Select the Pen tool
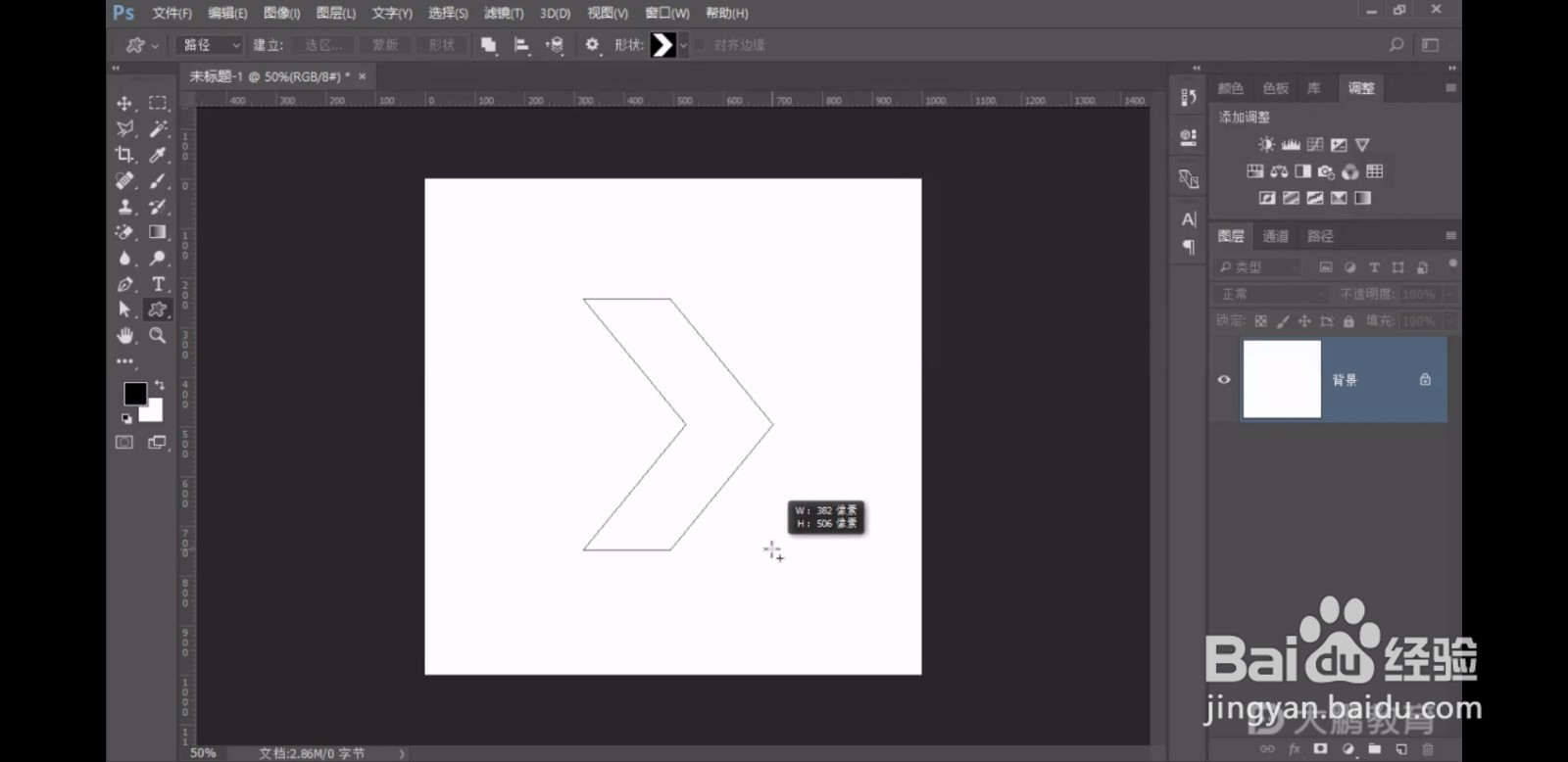 pyautogui.click(x=124, y=284)
